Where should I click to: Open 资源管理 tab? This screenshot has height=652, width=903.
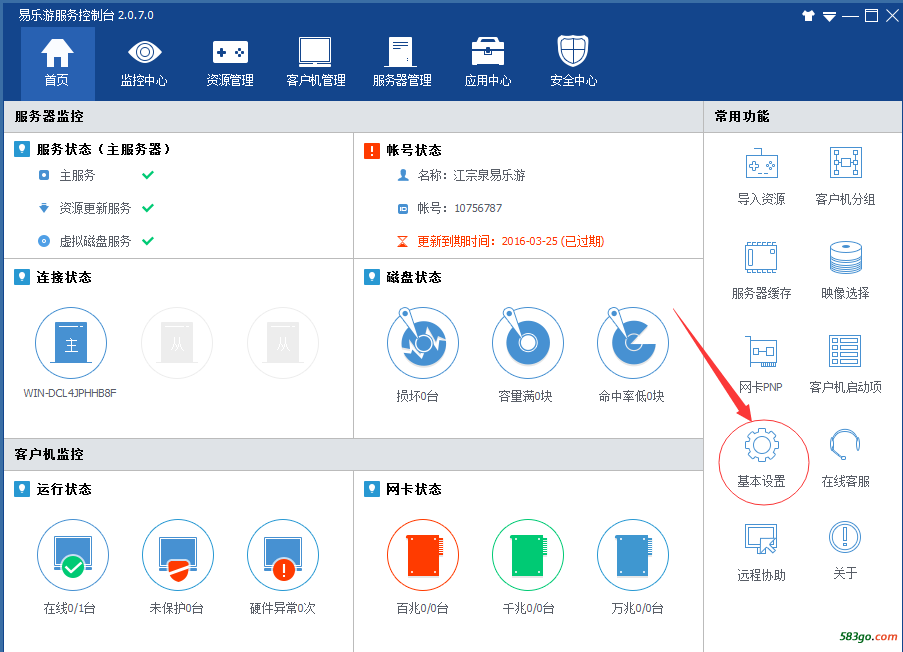[230, 63]
